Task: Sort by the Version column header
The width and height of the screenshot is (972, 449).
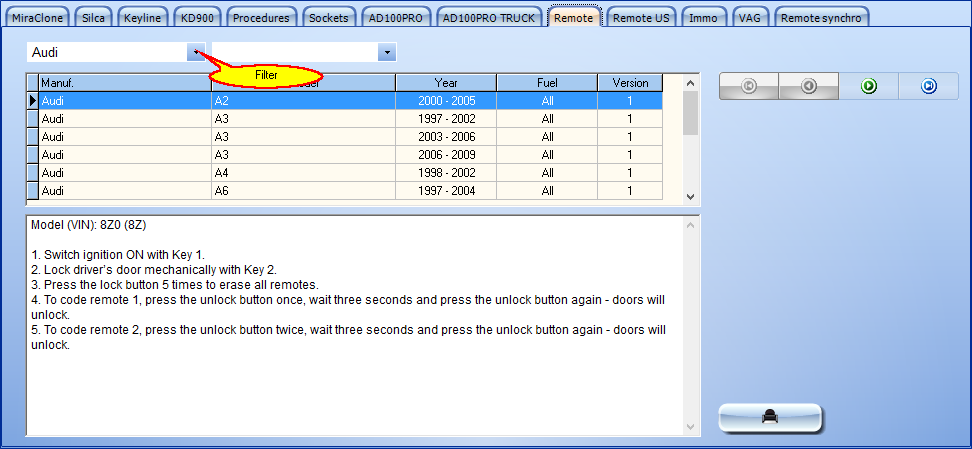Action: coord(630,82)
